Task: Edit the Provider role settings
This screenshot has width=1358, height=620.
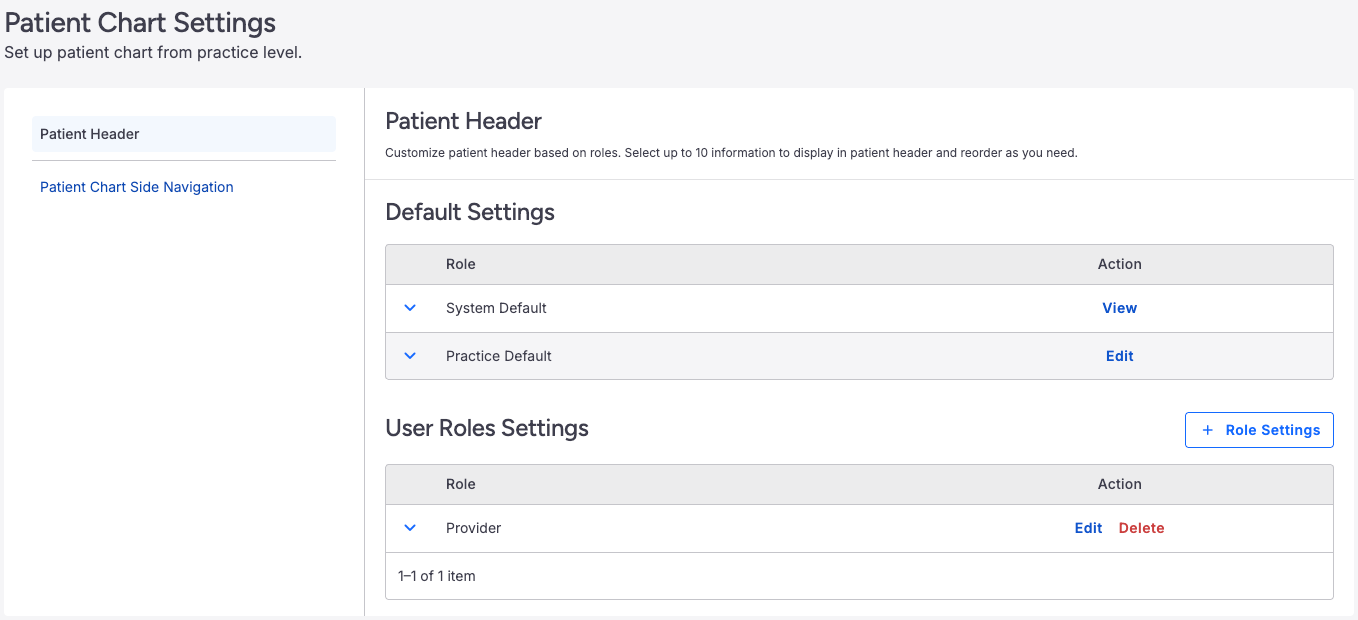Action: pyautogui.click(x=1088, y=528)
